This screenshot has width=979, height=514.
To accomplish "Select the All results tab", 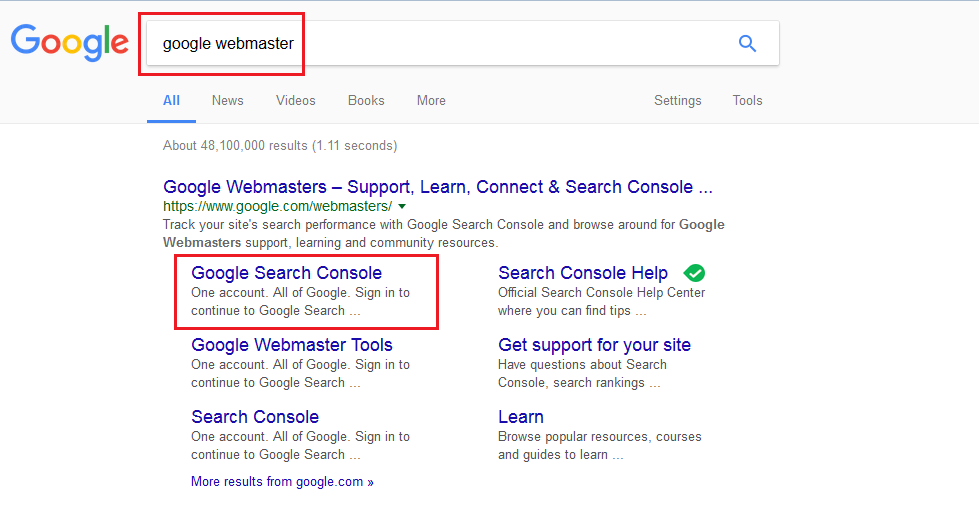I will (171, 101).
